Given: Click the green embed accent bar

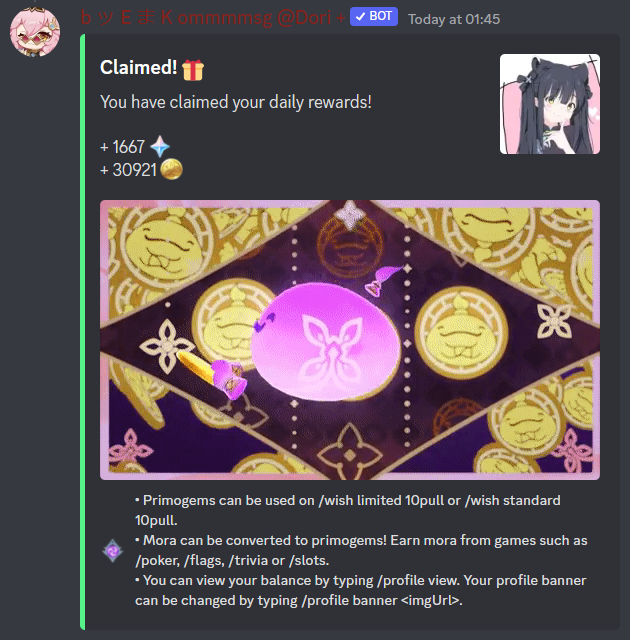Looking at the screenshot, I should click(x=83, y=332).
